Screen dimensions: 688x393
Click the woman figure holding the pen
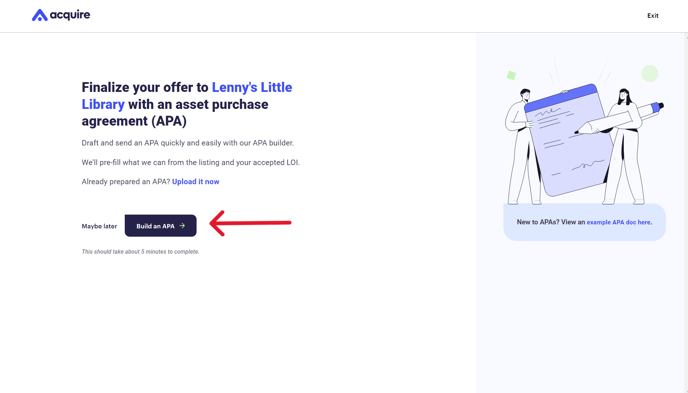point(624,147)
